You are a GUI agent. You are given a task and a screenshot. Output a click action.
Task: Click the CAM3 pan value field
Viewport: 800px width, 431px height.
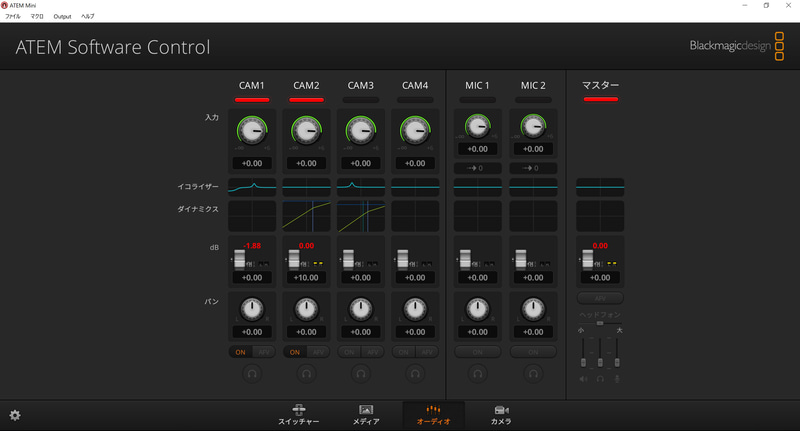click(361, 332)
